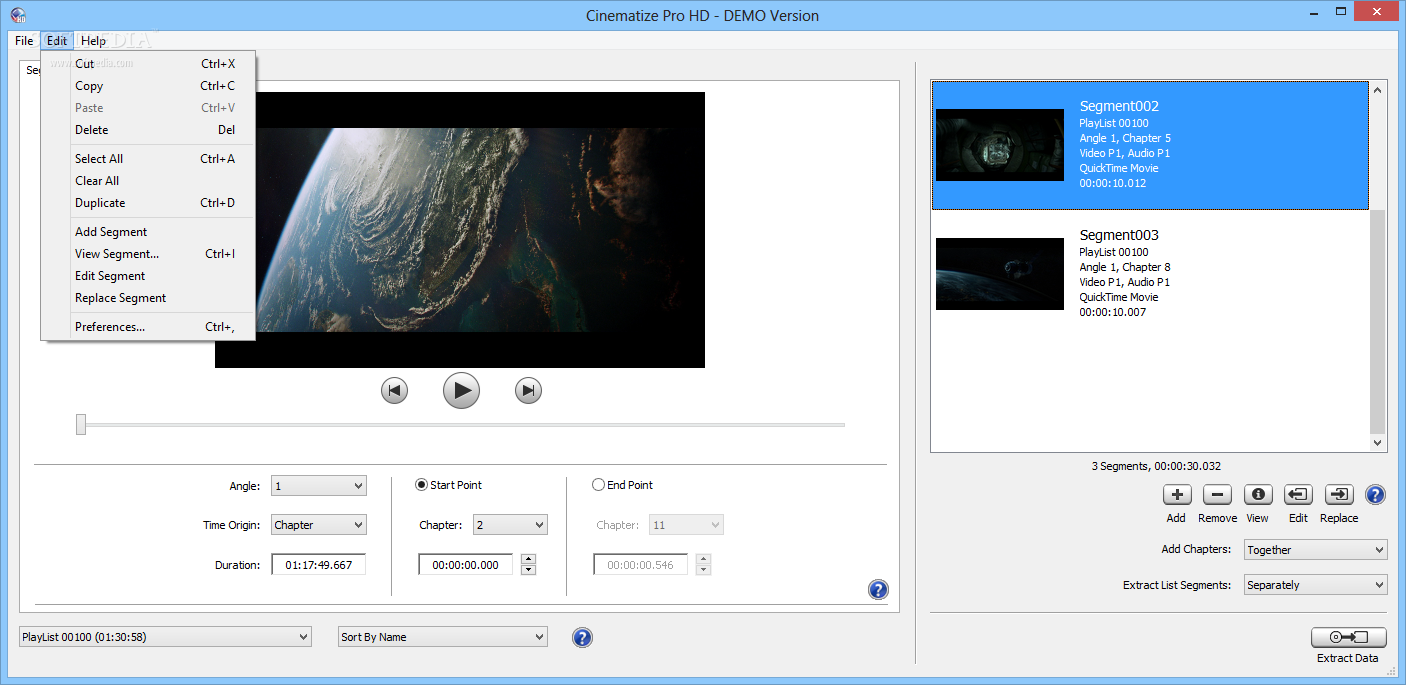Viewport: 1406px width, 685px height.
Task: Select the Segment003 thumbnail
Action: pyautogui.click(x=1000, y=274)
